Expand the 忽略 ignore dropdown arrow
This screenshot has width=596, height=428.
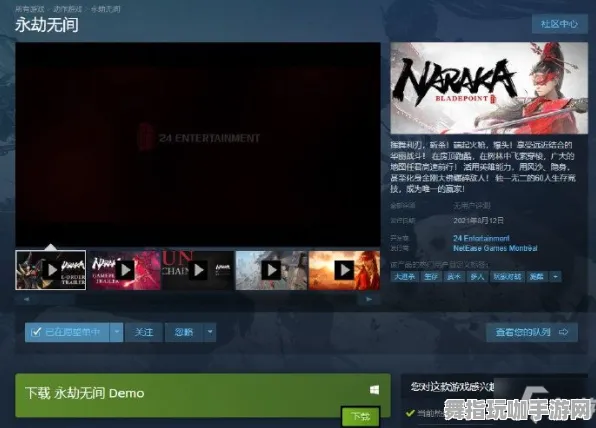pyautogui.click(x=210, y=332)
